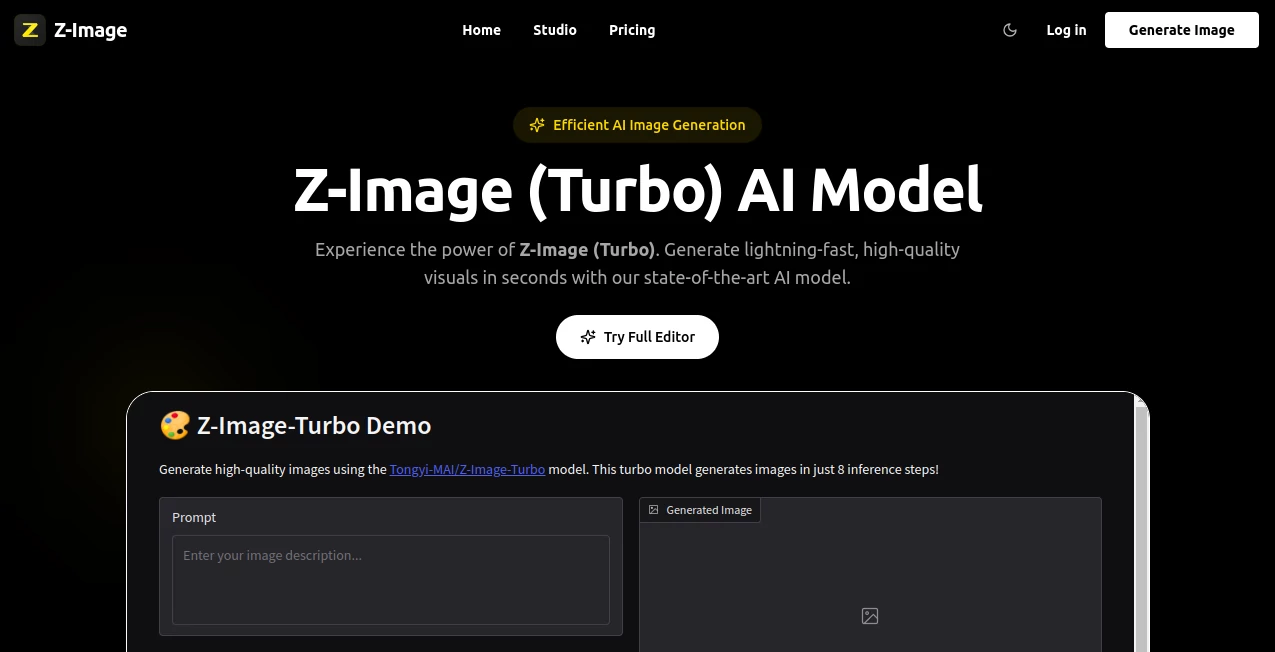Click the yellow Z logo icon
This screenshot has width=1275, height=652.
(x=29, y=30)
